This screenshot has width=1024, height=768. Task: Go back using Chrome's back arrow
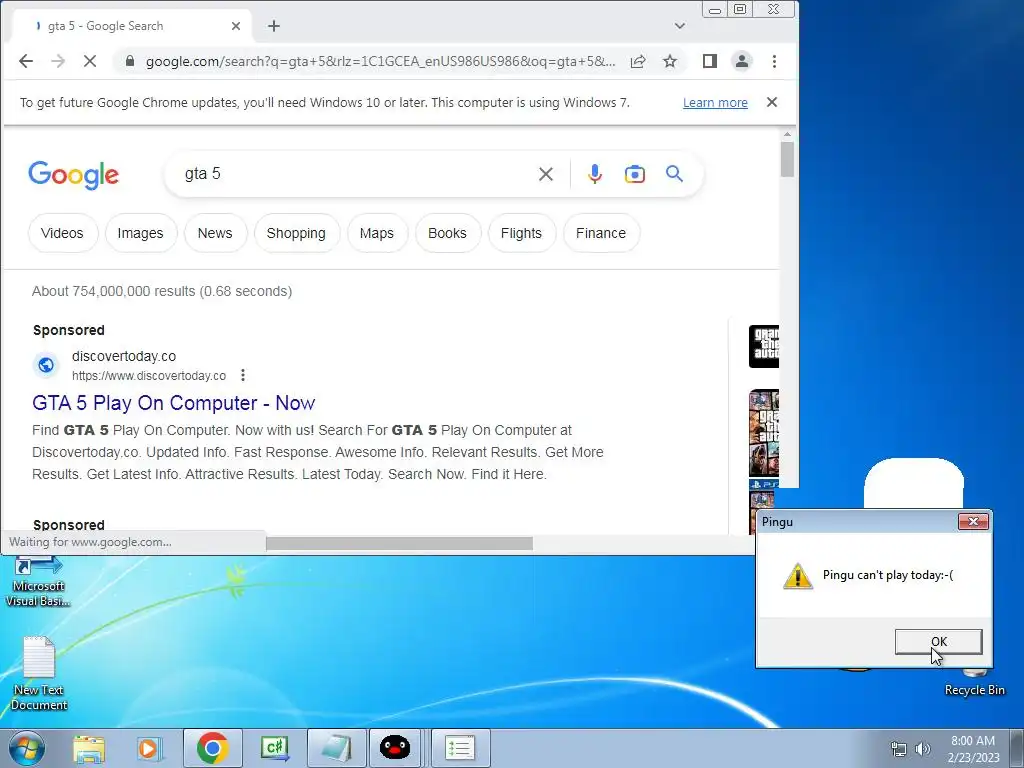25,61
